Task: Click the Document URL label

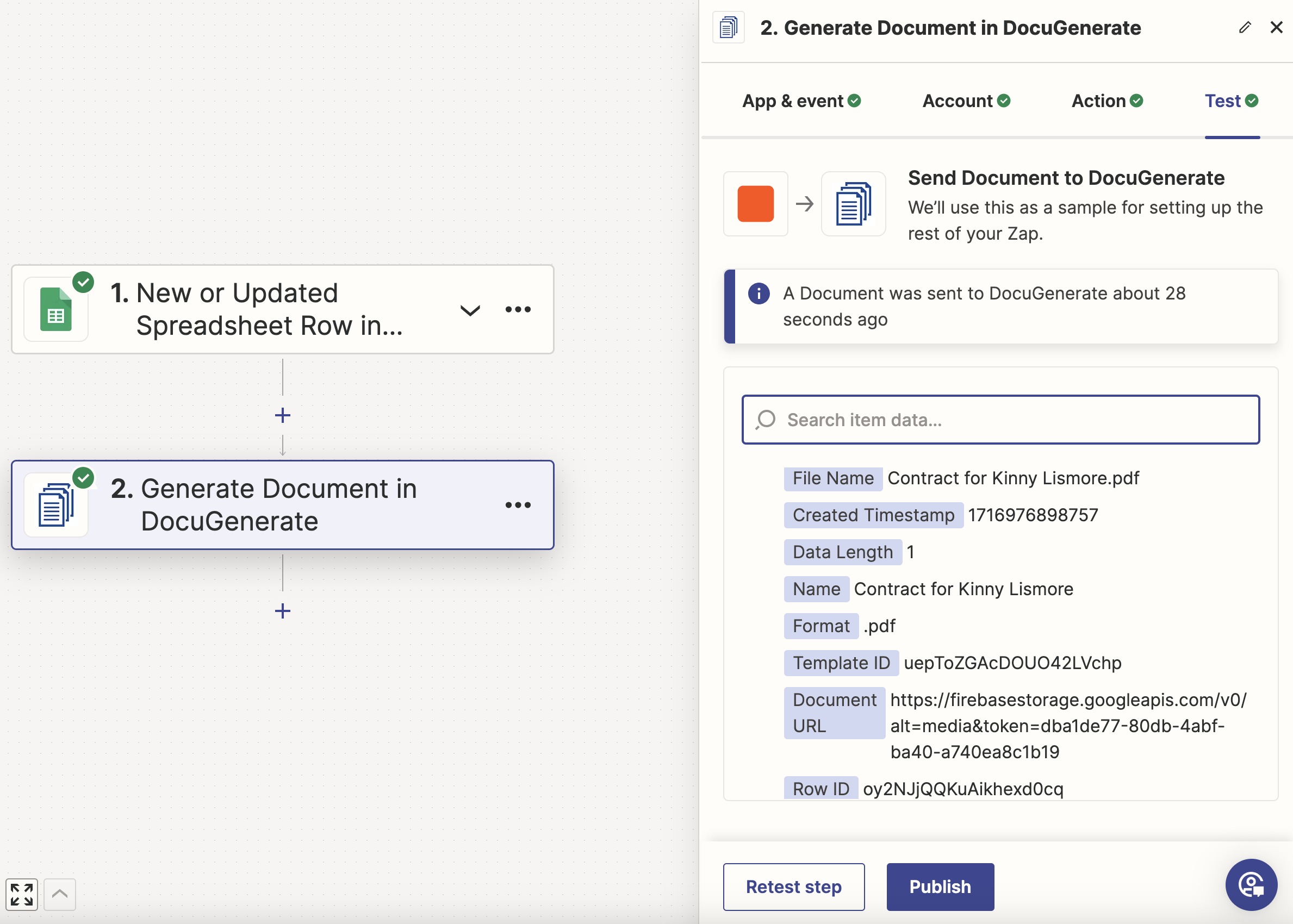Action: pos(834,714)
